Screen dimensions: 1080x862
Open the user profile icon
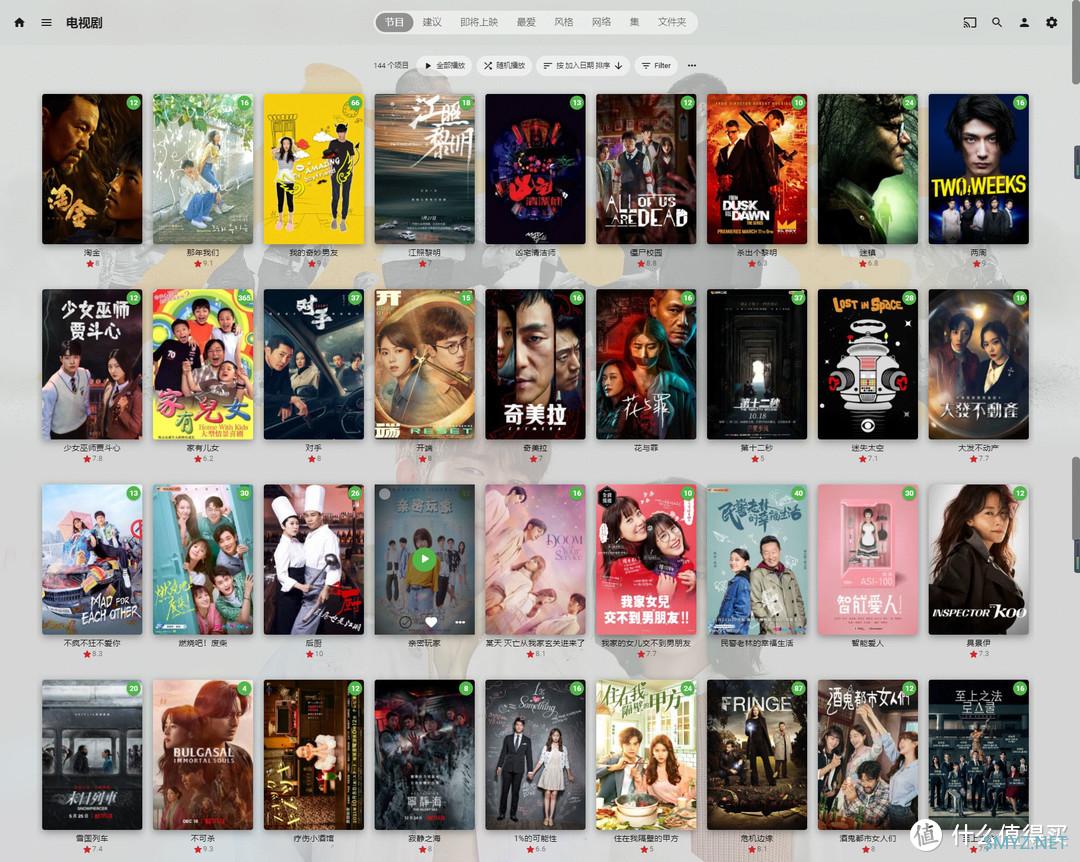1024,23
